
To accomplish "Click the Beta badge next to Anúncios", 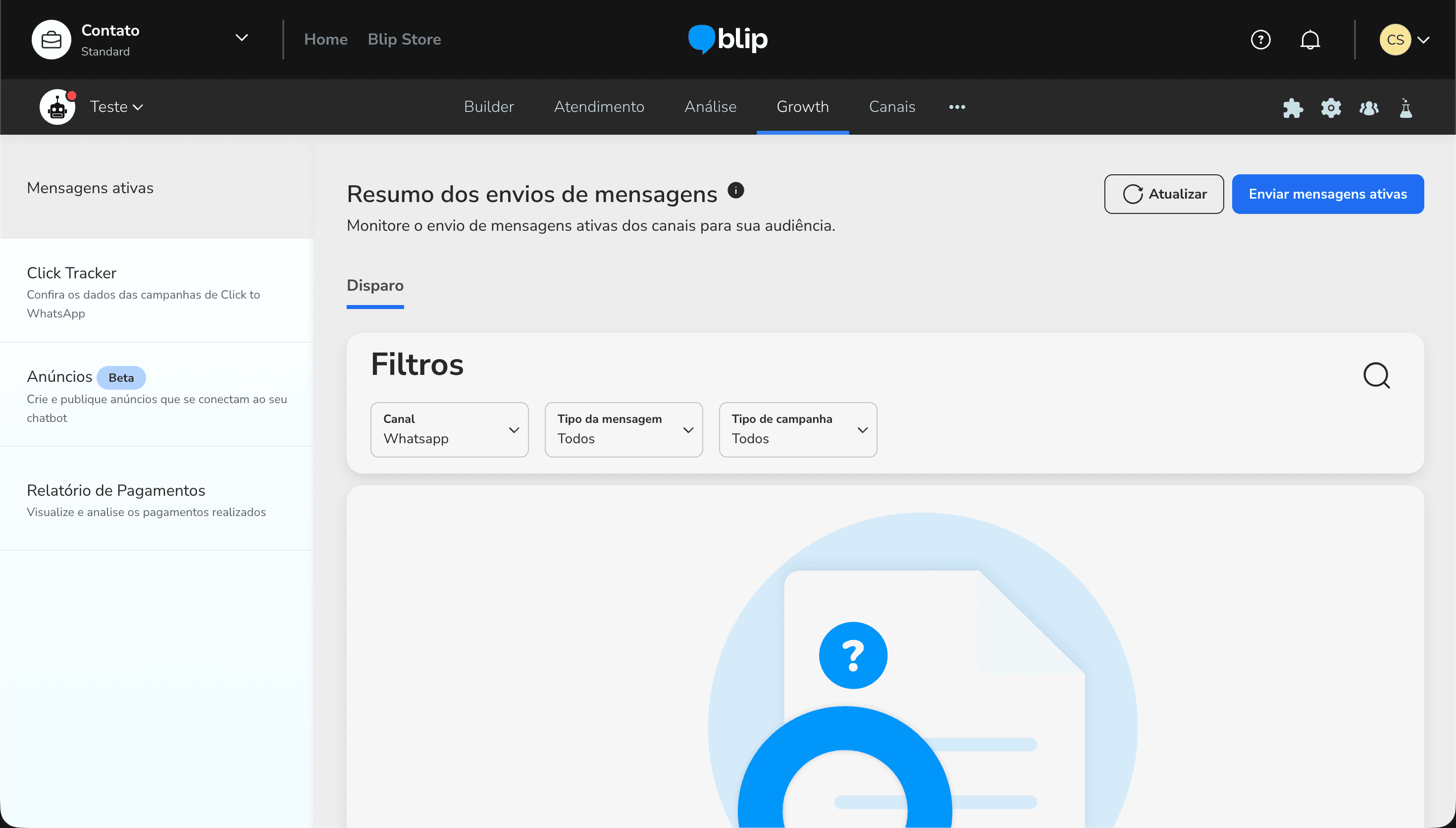I will coord(121,378).
